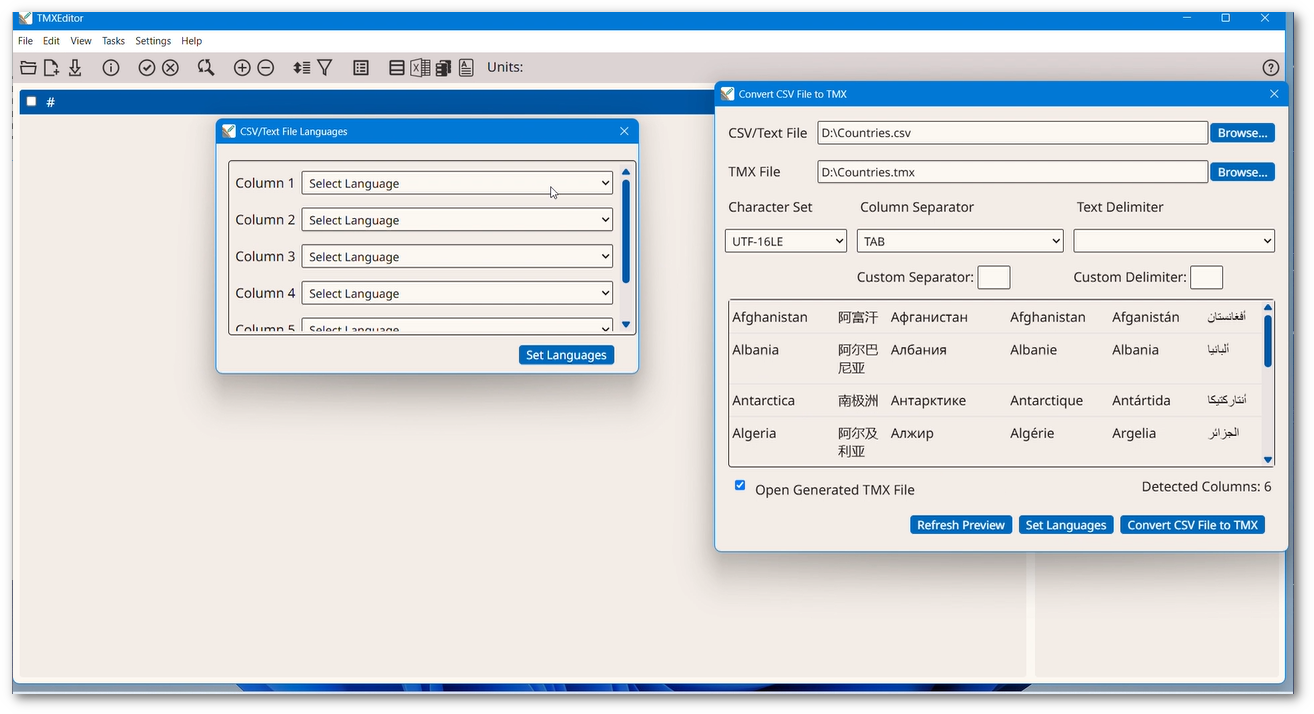
Task: Open the View menu
Action: tap(81, 41)
